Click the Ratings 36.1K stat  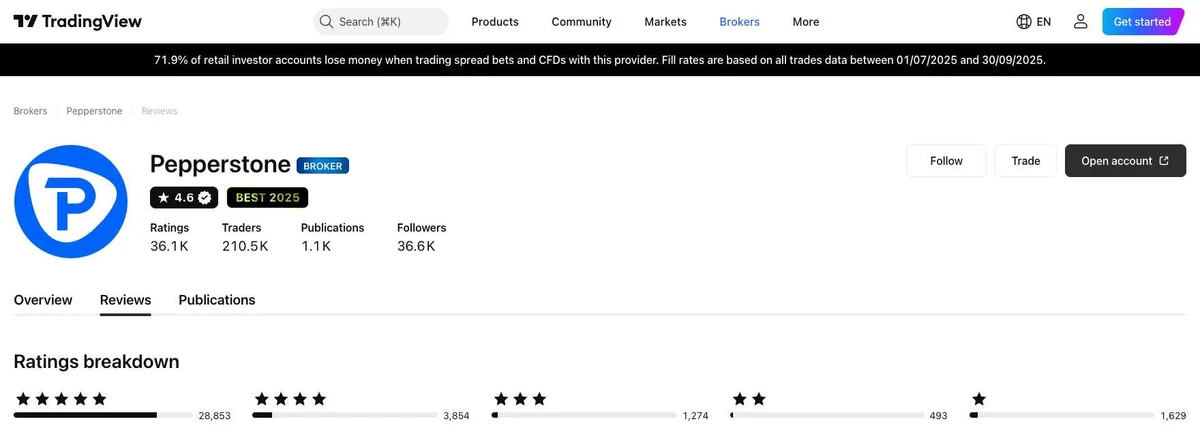pyautogui.click(x=170, y=237)
